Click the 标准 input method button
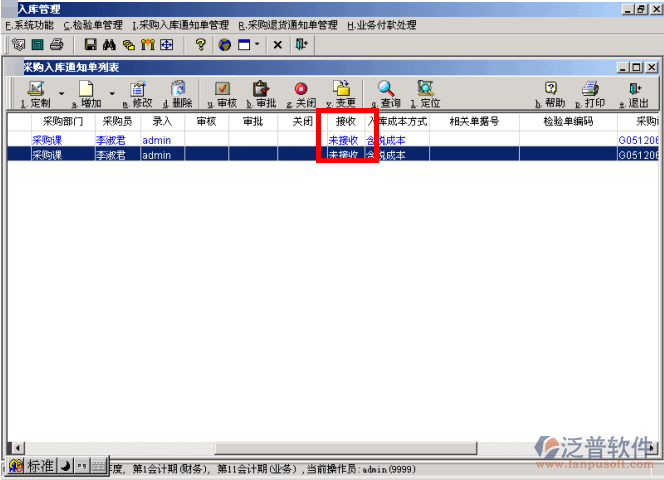This screenshot has height=480, width=664. pos(40,466)
